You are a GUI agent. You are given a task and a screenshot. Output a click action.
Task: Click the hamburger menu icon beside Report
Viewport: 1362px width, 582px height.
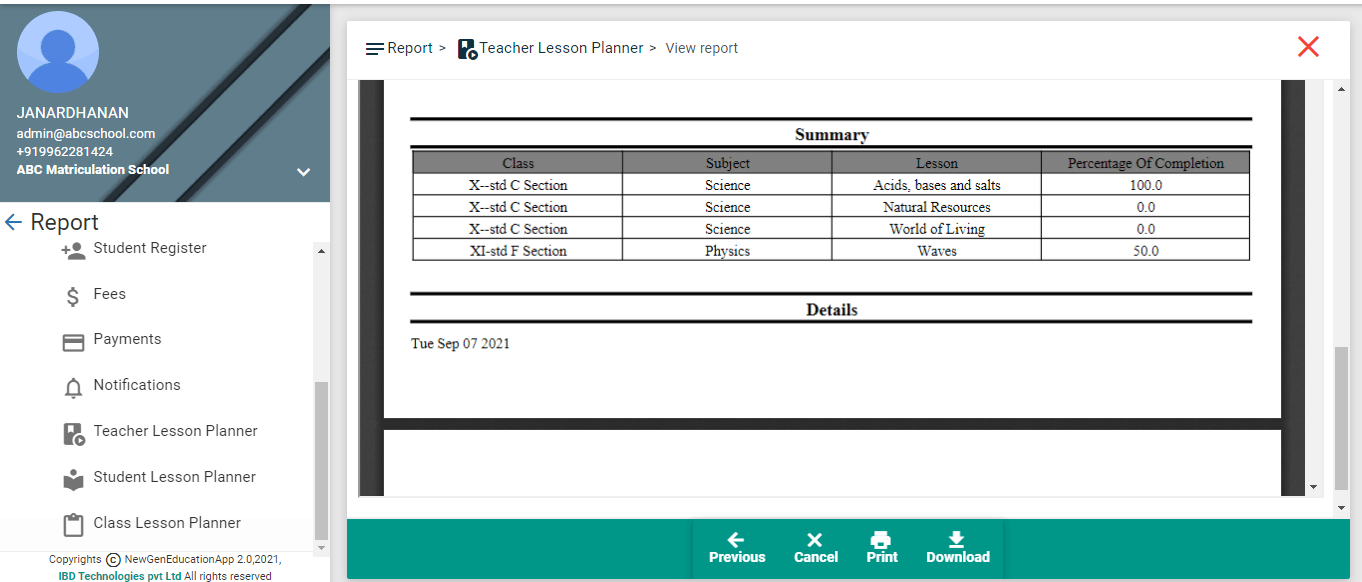[x=375, y=49]
